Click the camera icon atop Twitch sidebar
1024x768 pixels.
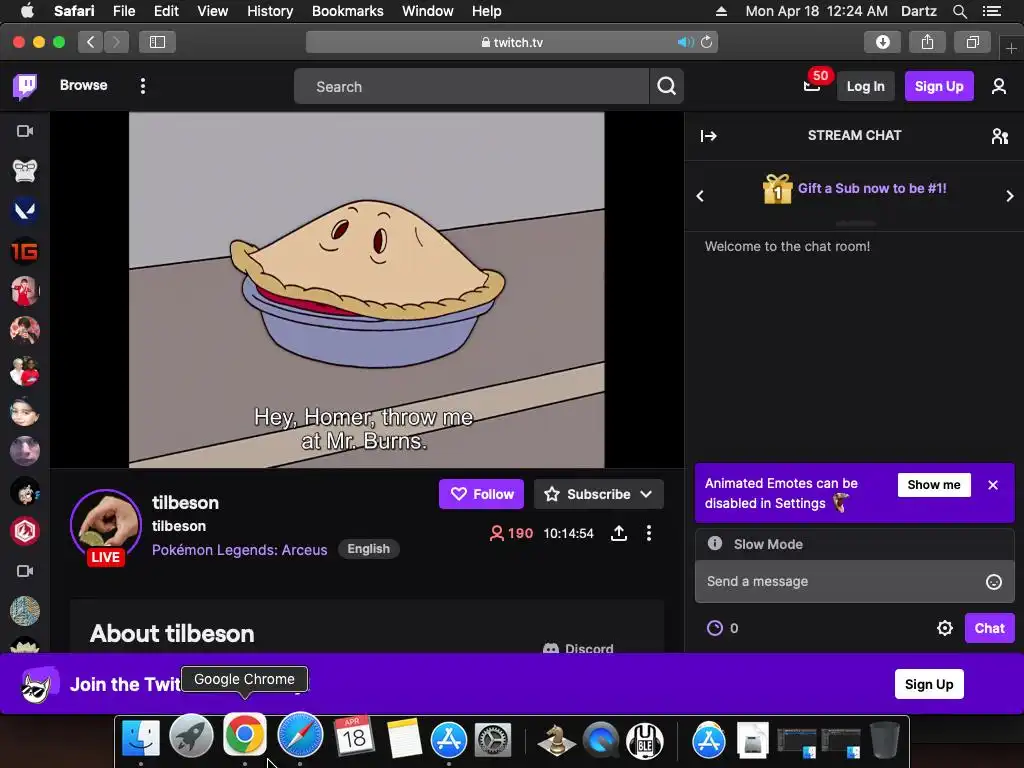(25, 131)
